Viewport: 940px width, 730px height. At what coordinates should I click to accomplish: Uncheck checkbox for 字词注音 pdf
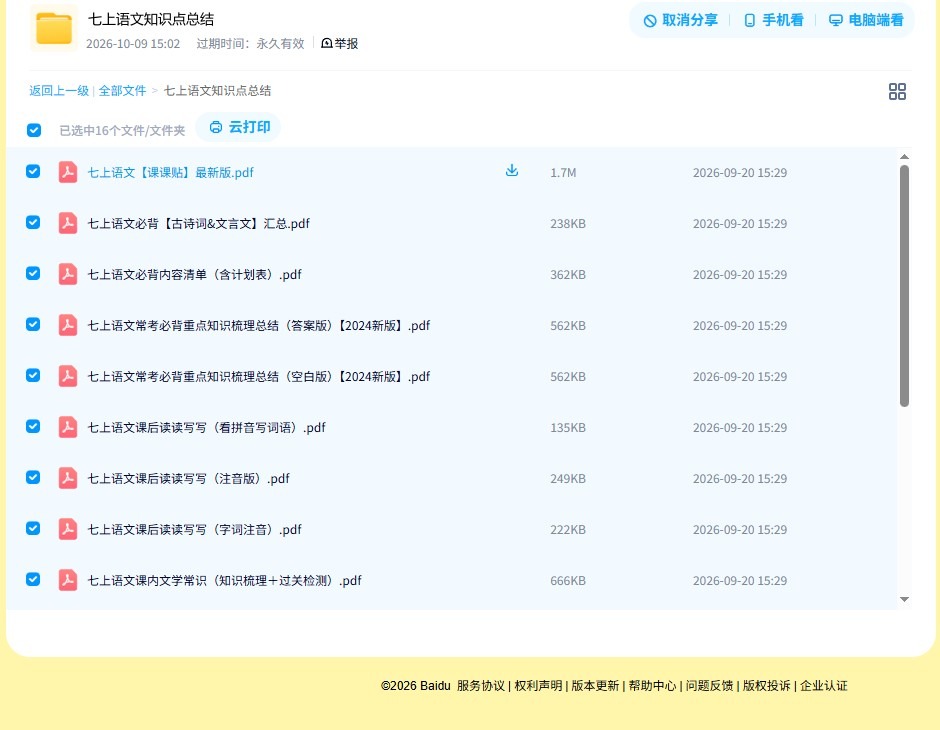[x=33, y=528]
